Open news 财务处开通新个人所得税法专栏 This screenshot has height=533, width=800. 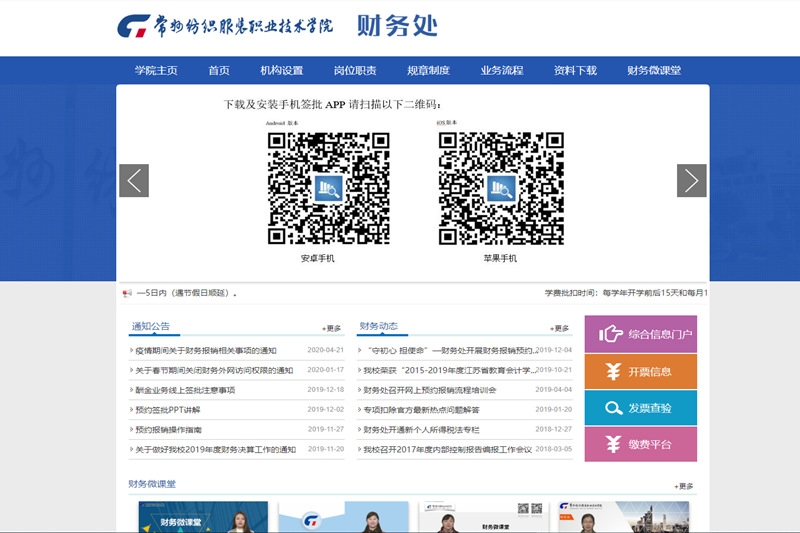pos(421,429)
